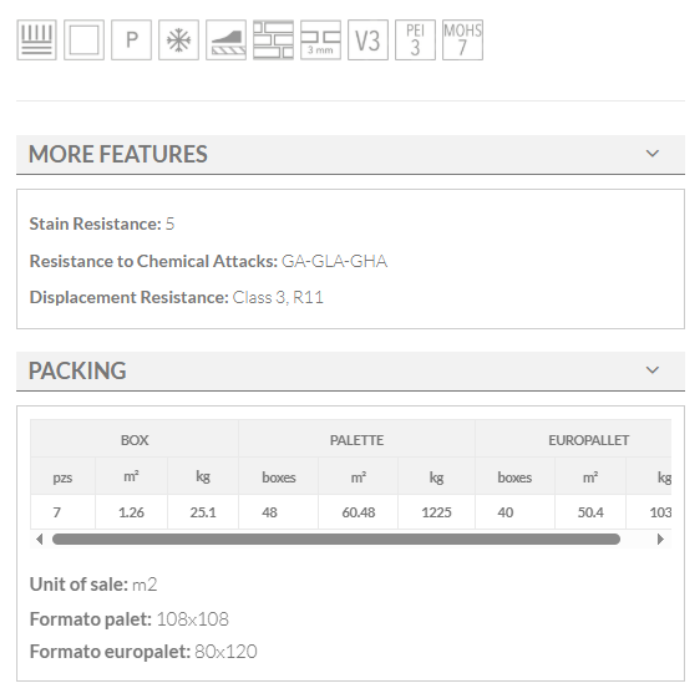The height and width of the screenshot is (700, 700).
Task: Collapse the More Features section chevron
Action: (653, 154)
